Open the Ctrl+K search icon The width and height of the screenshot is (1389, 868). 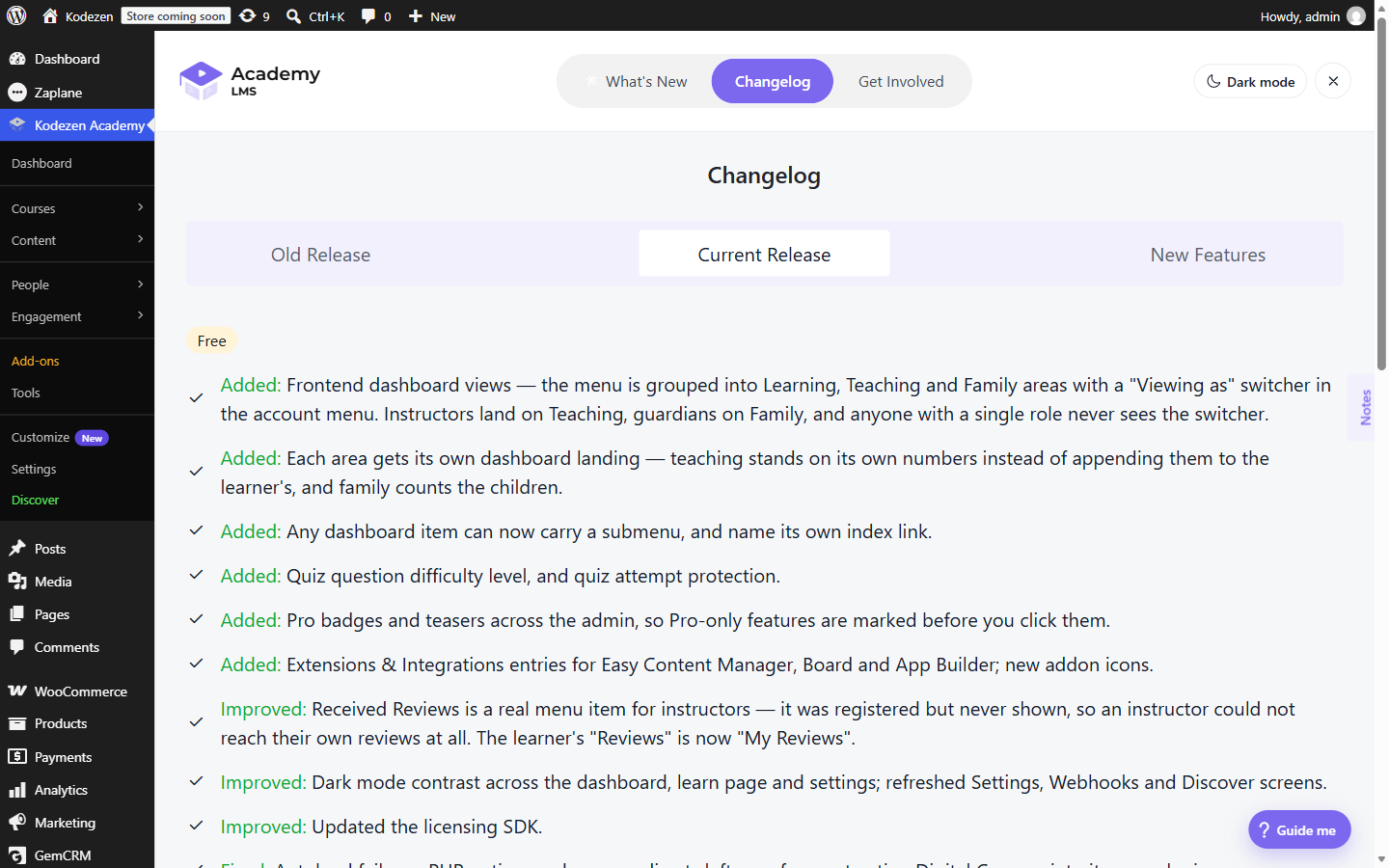point(294,15)
